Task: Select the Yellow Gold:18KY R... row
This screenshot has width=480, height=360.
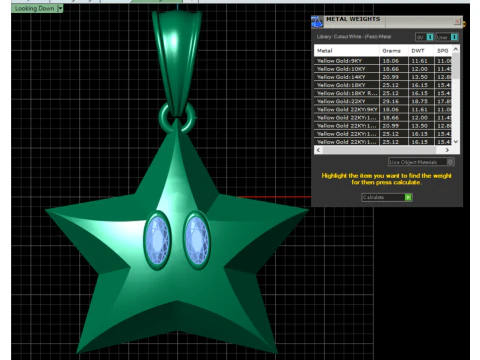Action: coord(383,93)
